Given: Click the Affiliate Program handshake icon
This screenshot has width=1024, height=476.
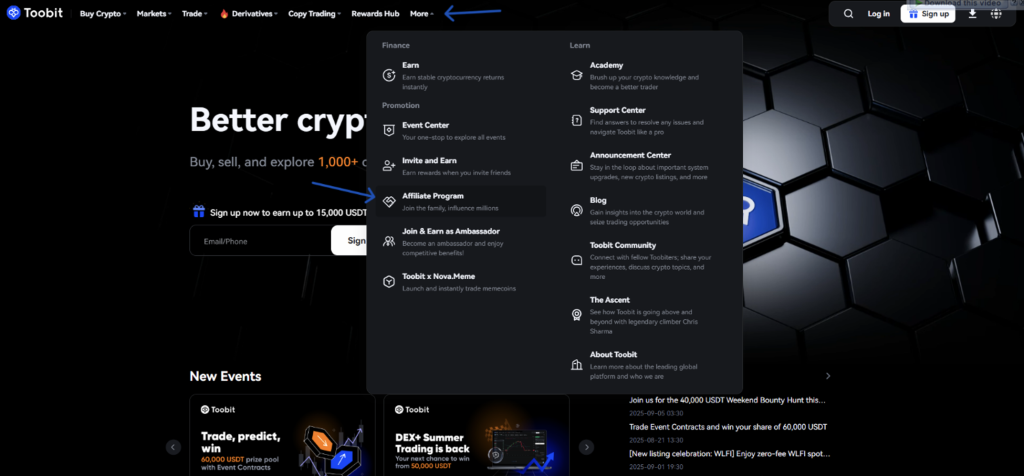Looking at the screenshot, I should tap(389, 201).
